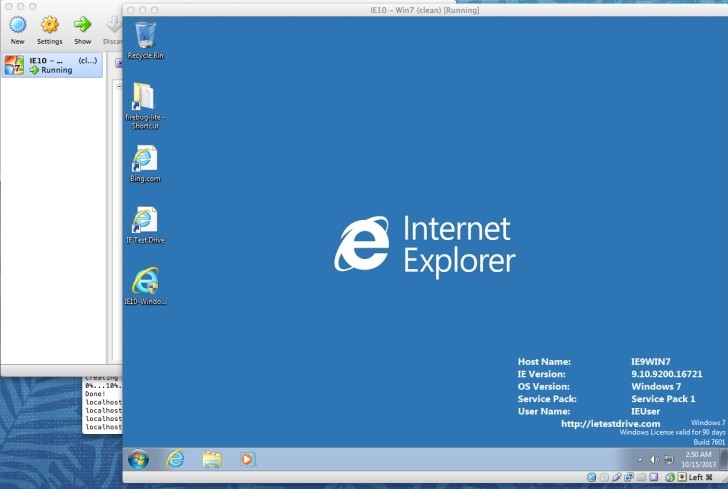
Task: Show hidden tray icons arrow in Windows tray
Action: [640, 460]
